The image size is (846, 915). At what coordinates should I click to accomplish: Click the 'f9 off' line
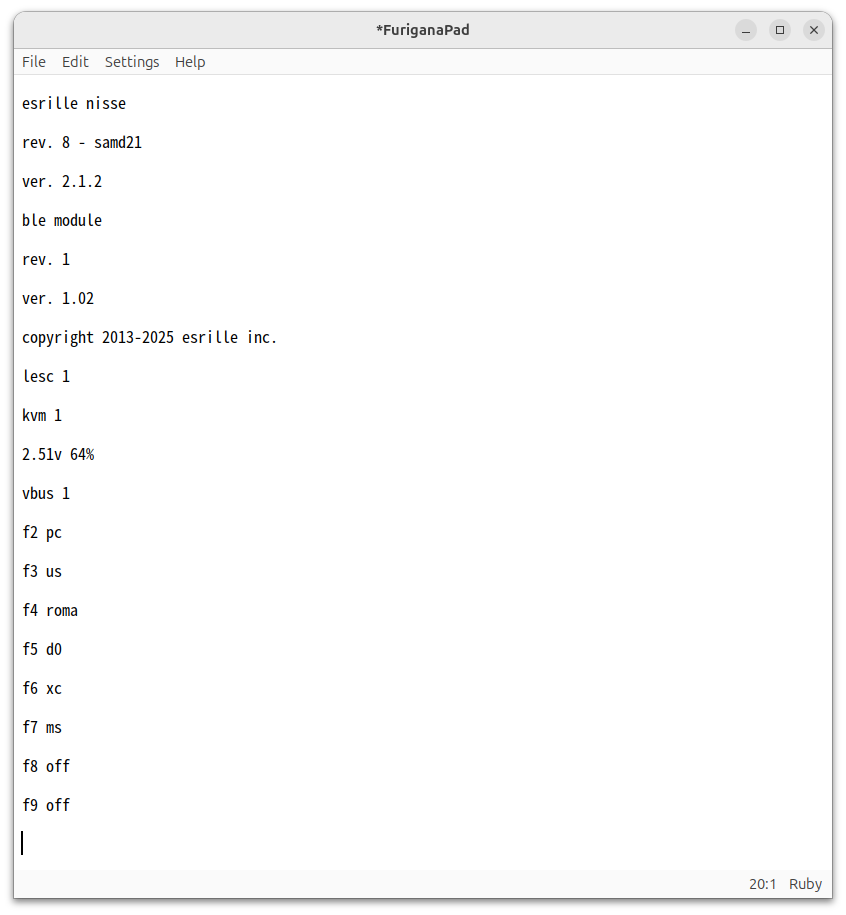46,806
